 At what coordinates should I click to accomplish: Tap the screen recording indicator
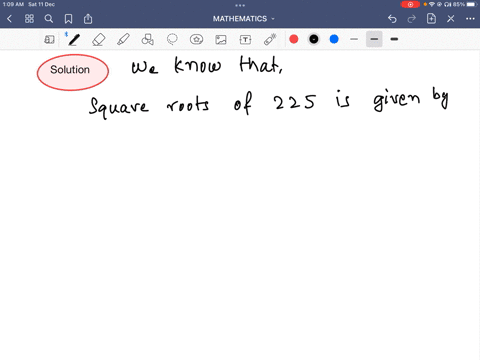[x=410, y=4]
